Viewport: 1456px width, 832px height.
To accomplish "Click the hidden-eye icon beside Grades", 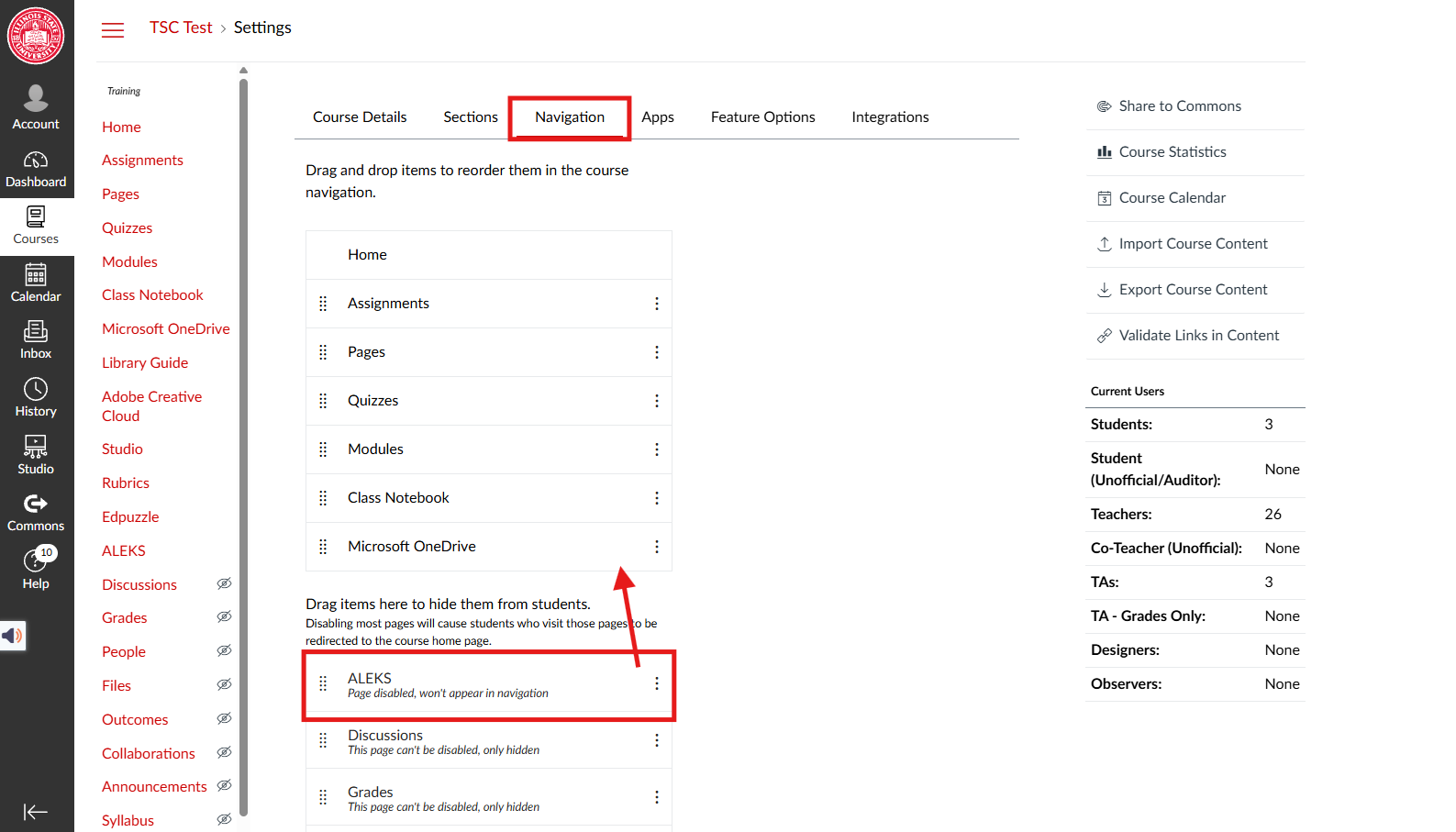I will 224,617.
